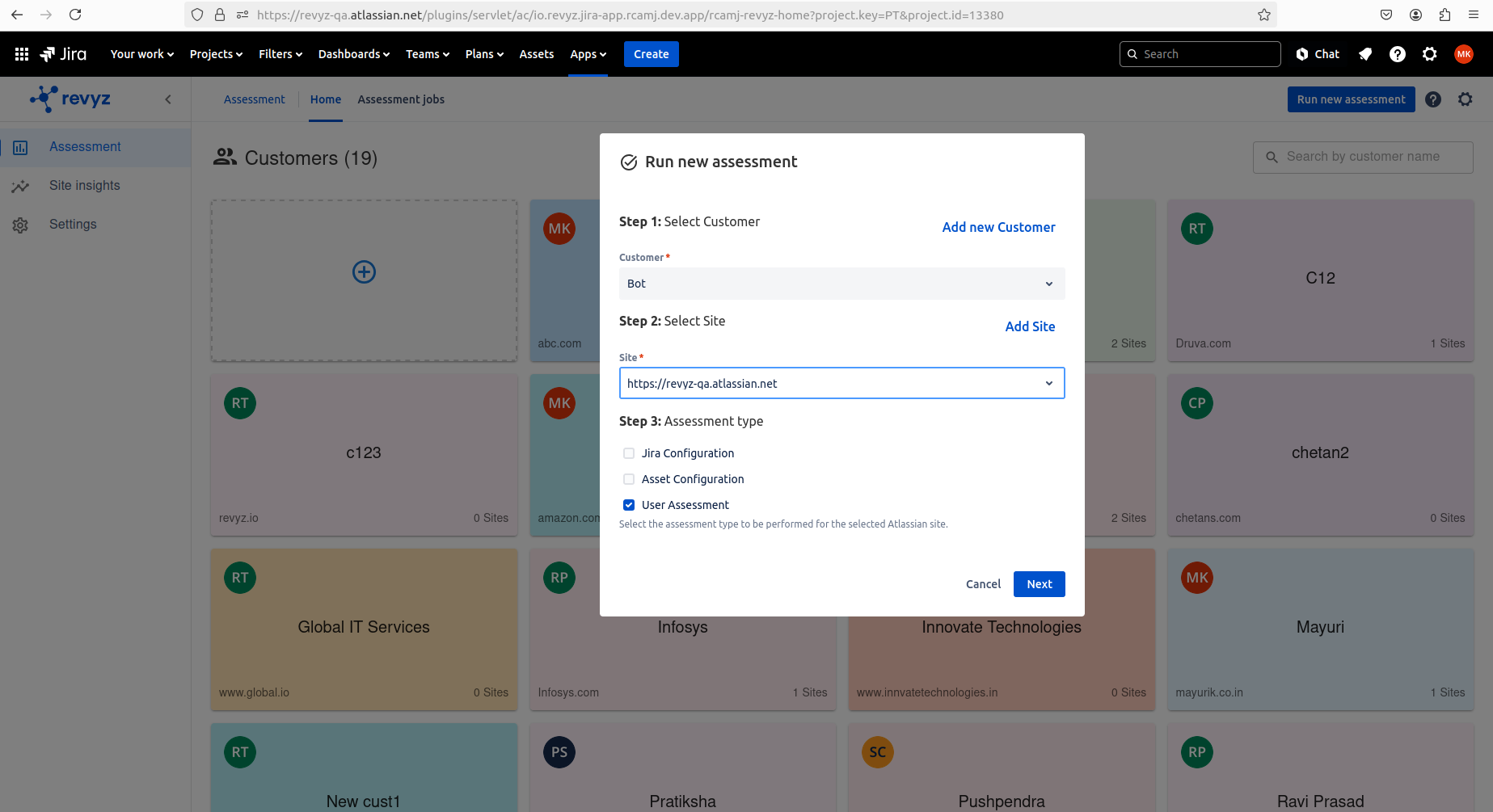The height and width of the screenshot is (812, 1493).
Task: Open Jira notifications icon
Action: pyautogui.click(x=1365, y=54)
